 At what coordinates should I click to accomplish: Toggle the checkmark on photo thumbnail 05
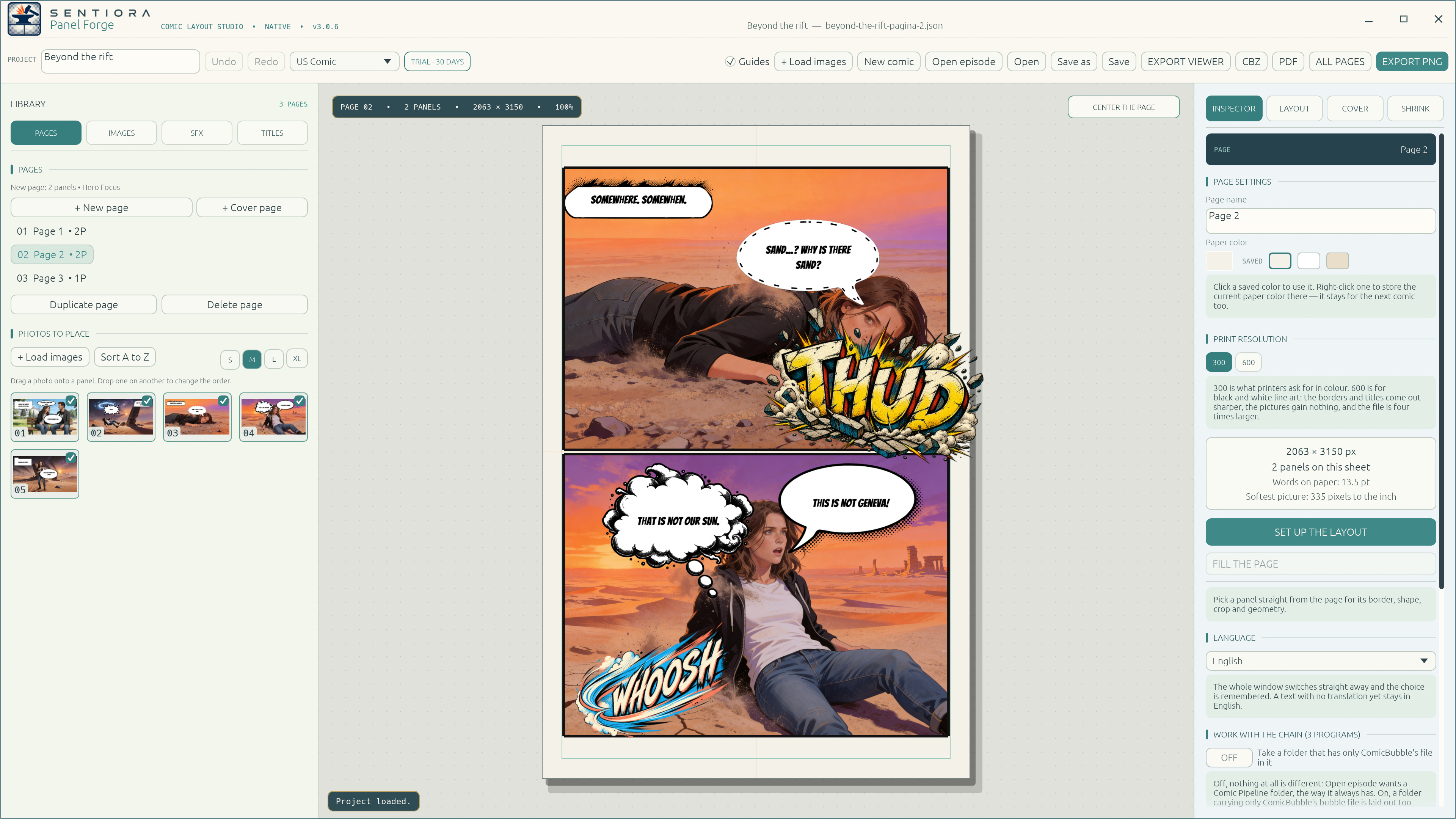[71, 458]
